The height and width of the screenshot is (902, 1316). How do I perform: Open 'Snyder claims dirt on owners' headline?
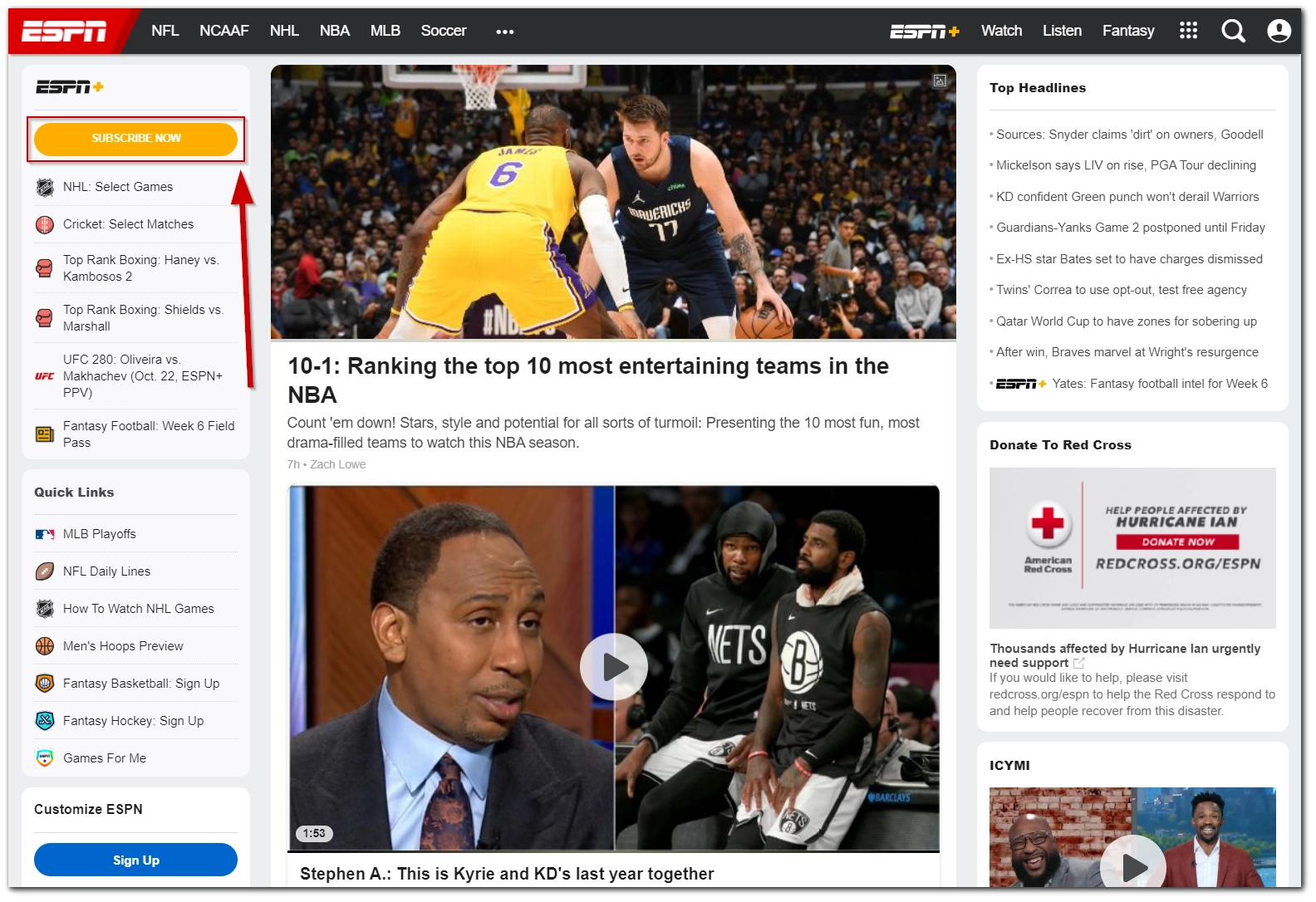tap(1130, 135)
